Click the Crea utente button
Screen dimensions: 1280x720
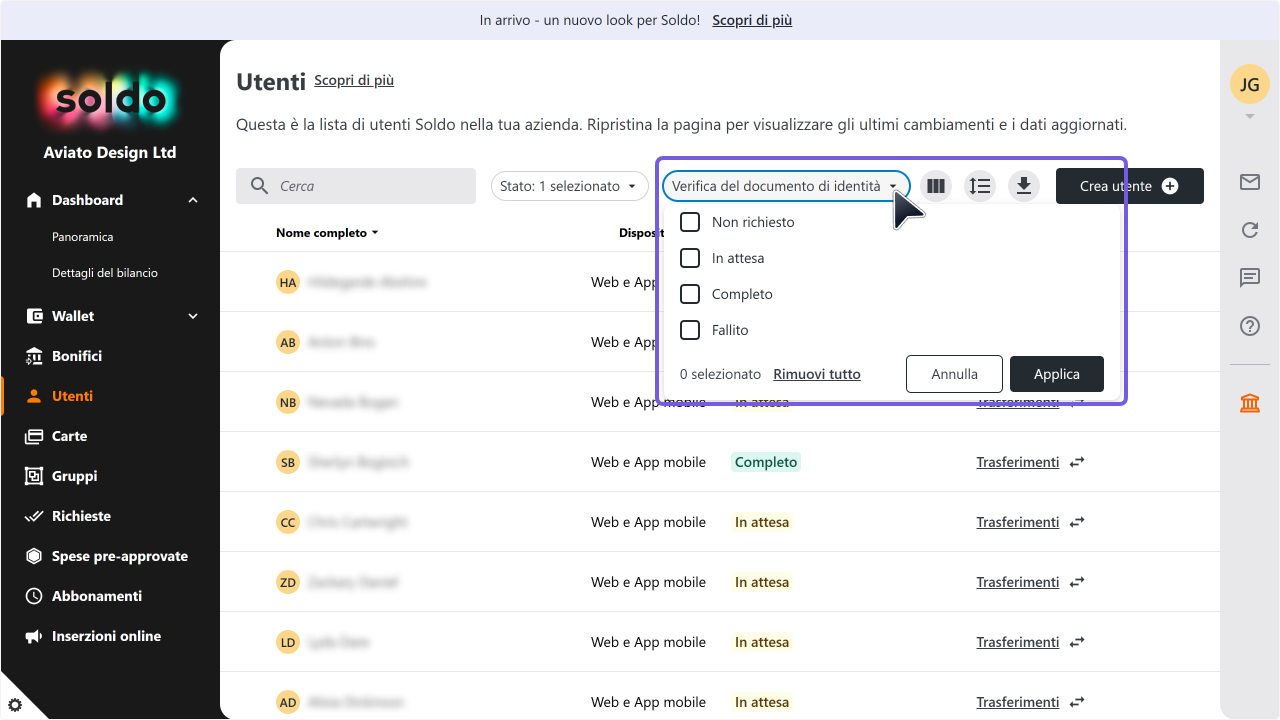tap(1130, 186)
